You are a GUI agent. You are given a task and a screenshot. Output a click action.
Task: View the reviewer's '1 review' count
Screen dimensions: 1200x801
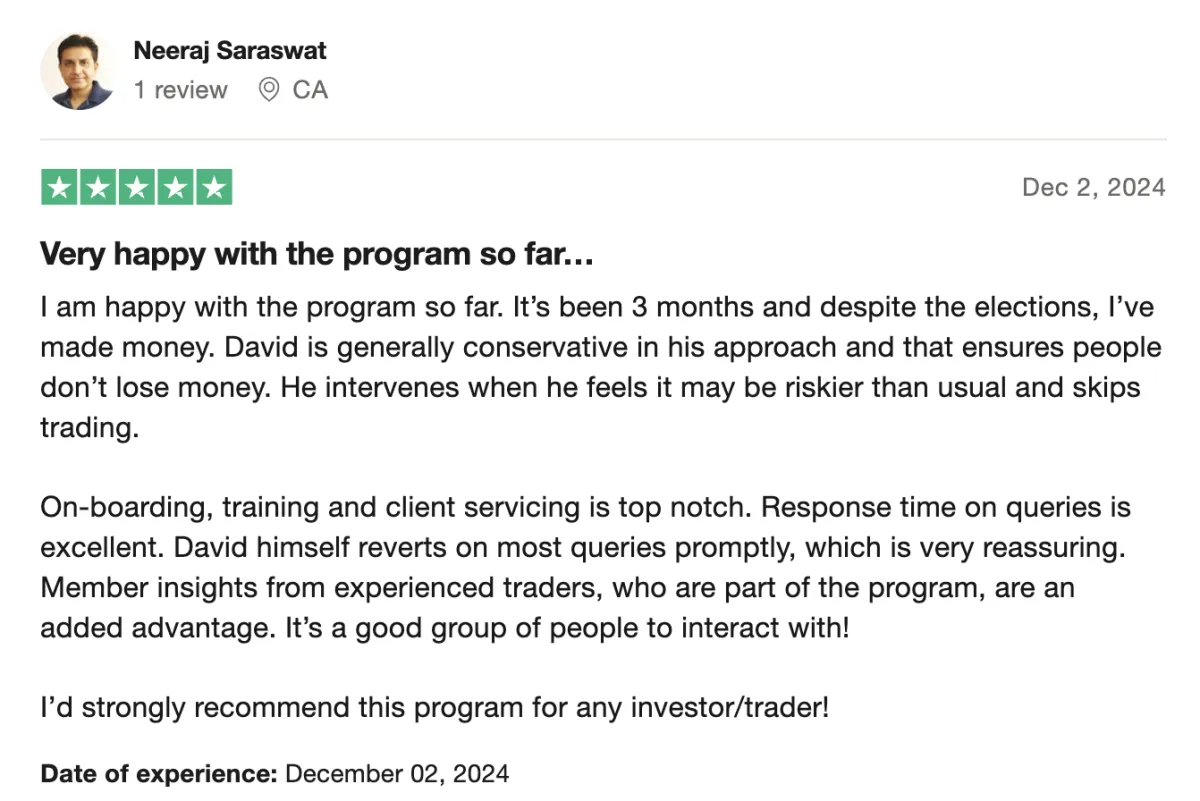point(181,90)
